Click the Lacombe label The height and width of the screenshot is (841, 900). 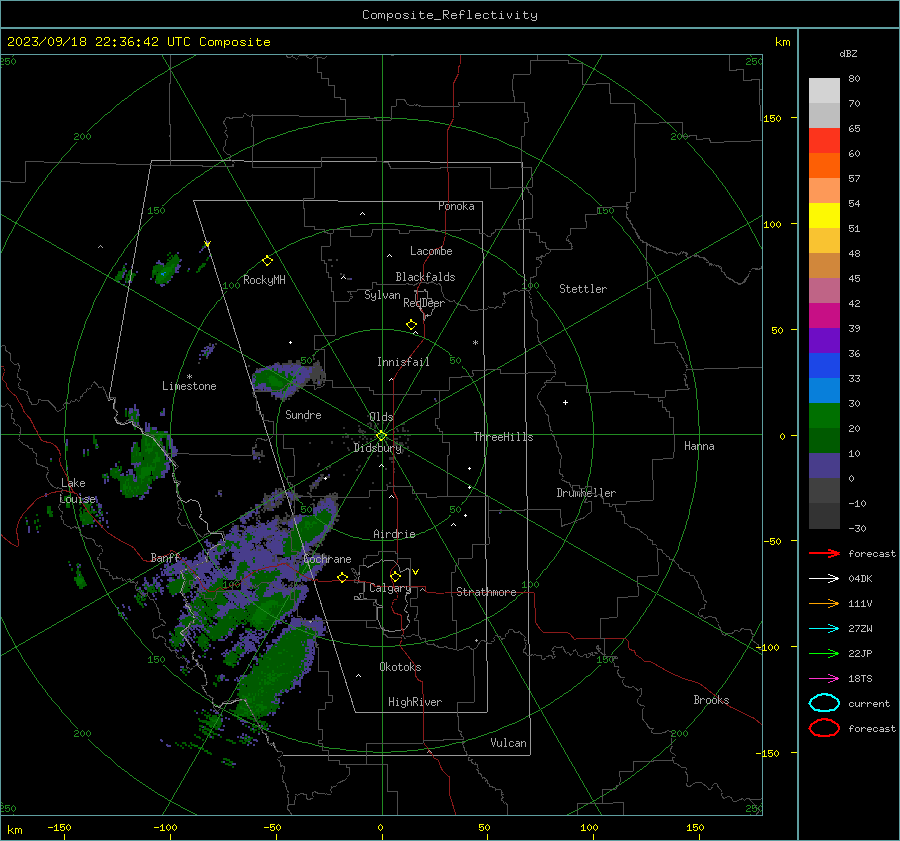pyautogui.click(x=431, y=251)
